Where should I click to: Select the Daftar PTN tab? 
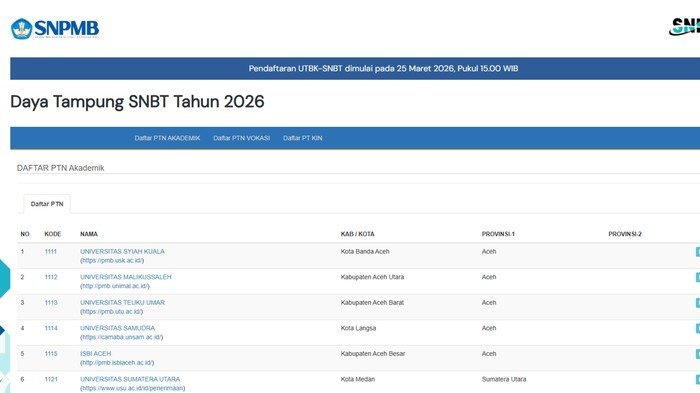(x=47, y=204)
